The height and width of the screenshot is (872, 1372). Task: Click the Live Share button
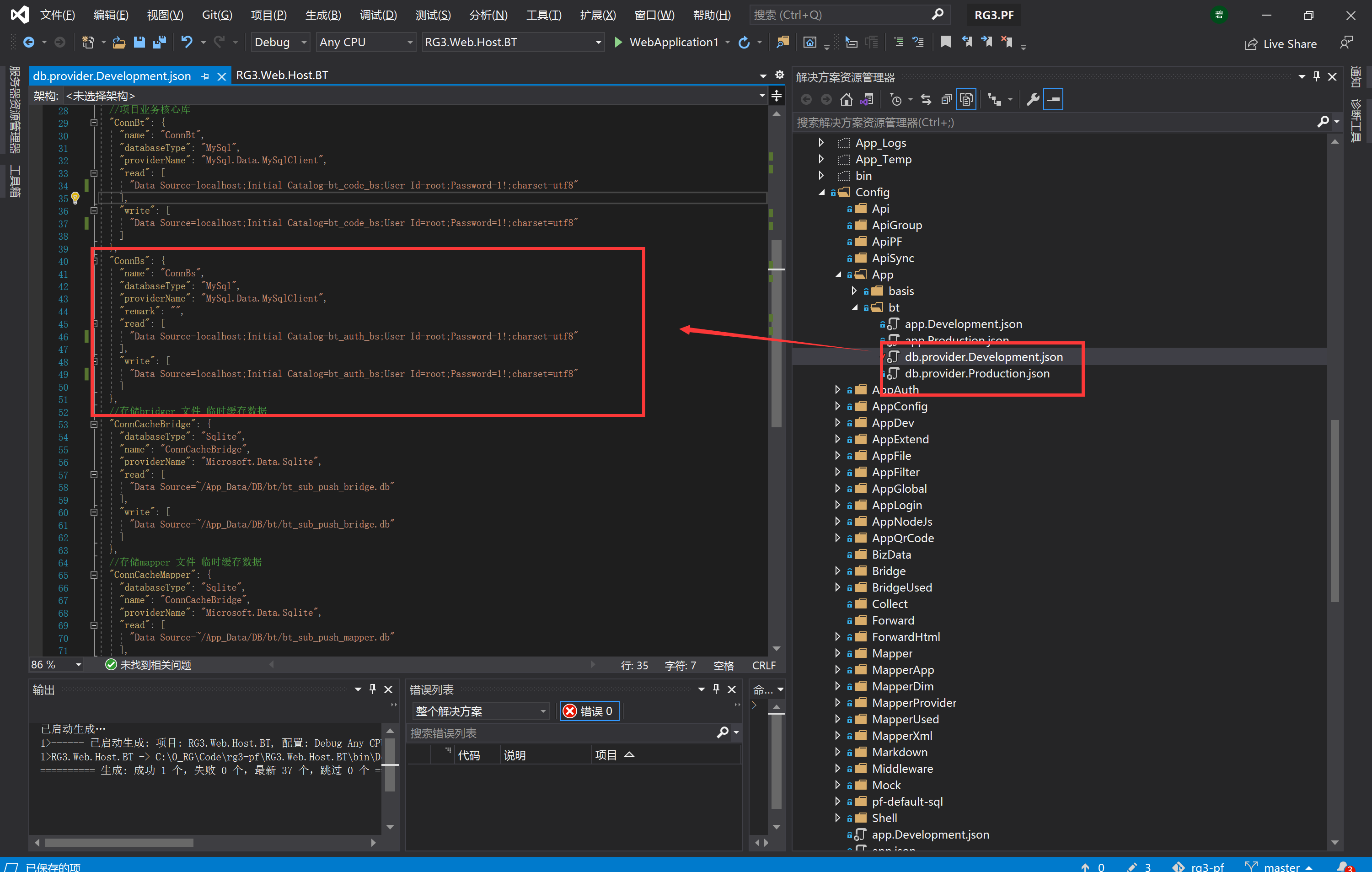[1281, 44]
